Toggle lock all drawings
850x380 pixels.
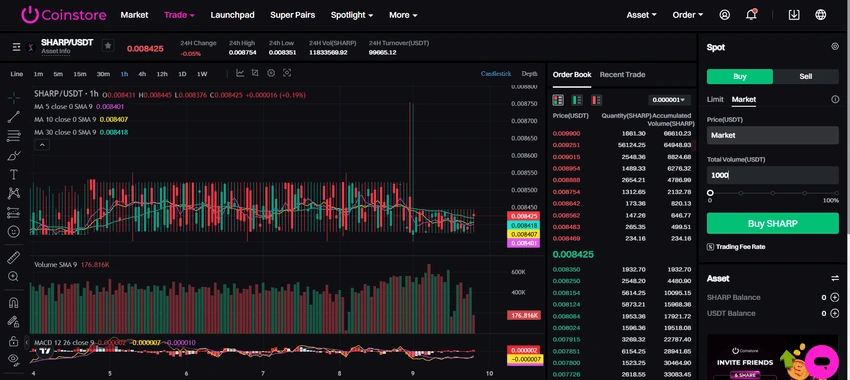tap(14, 341)
